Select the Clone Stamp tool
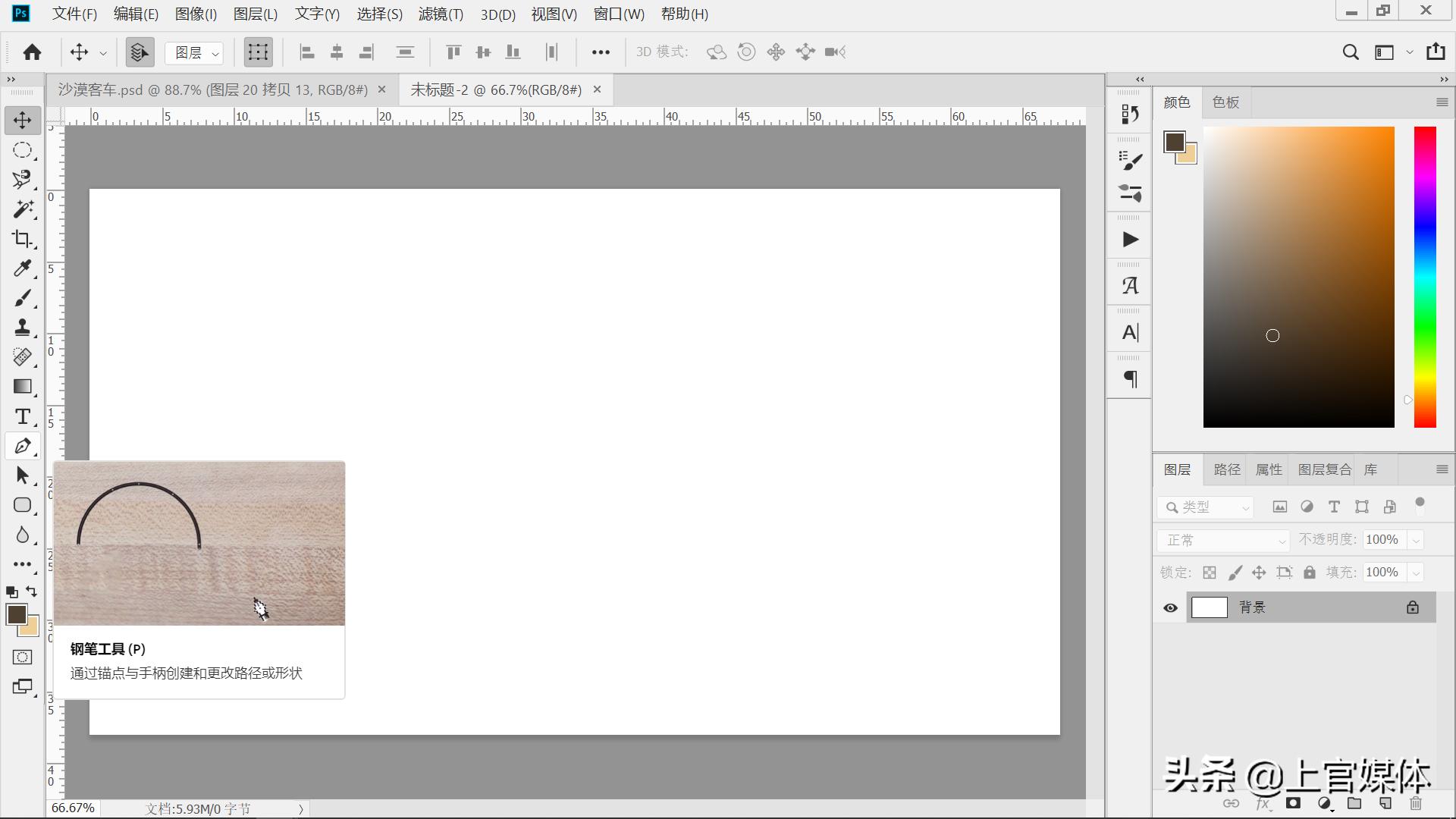This screenshot has width=1456, height=819. pos(22,328)
